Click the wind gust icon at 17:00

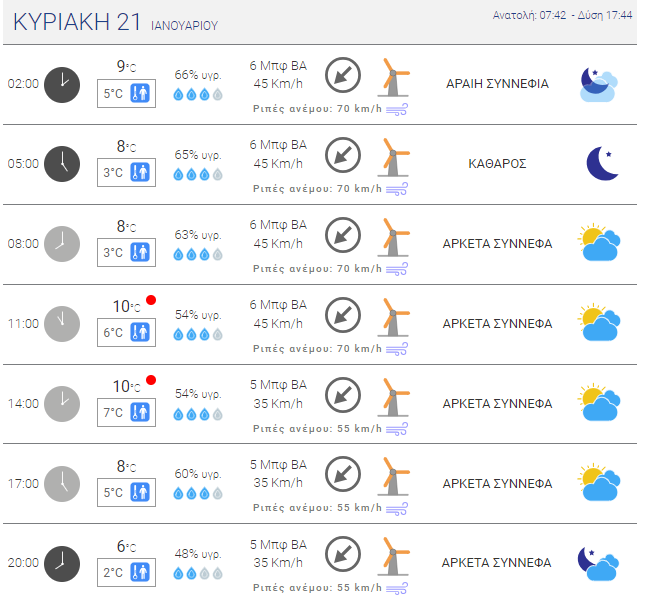click(397, 508)
